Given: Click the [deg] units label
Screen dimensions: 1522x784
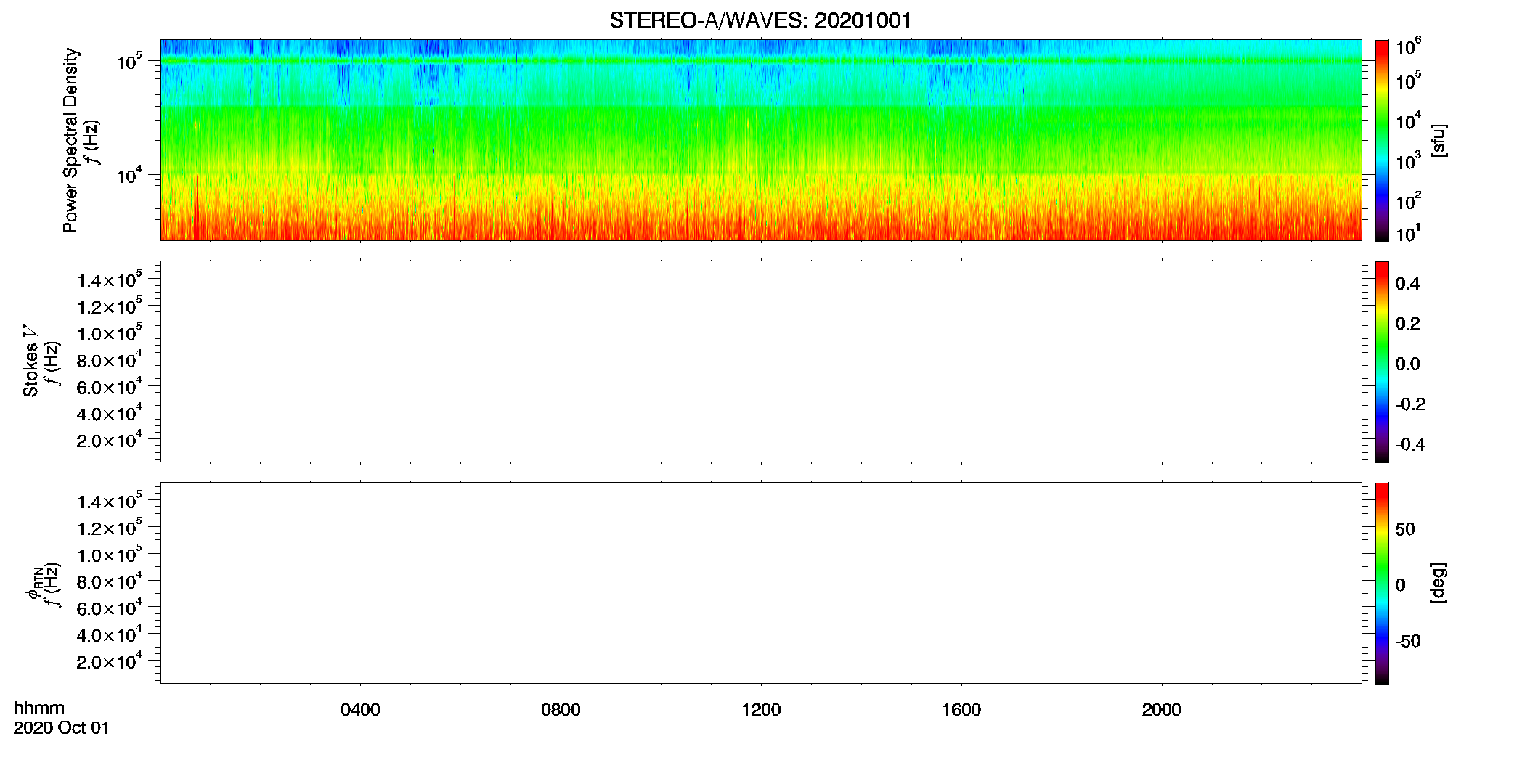Looking at the screenshot, I should point(1438,583).
